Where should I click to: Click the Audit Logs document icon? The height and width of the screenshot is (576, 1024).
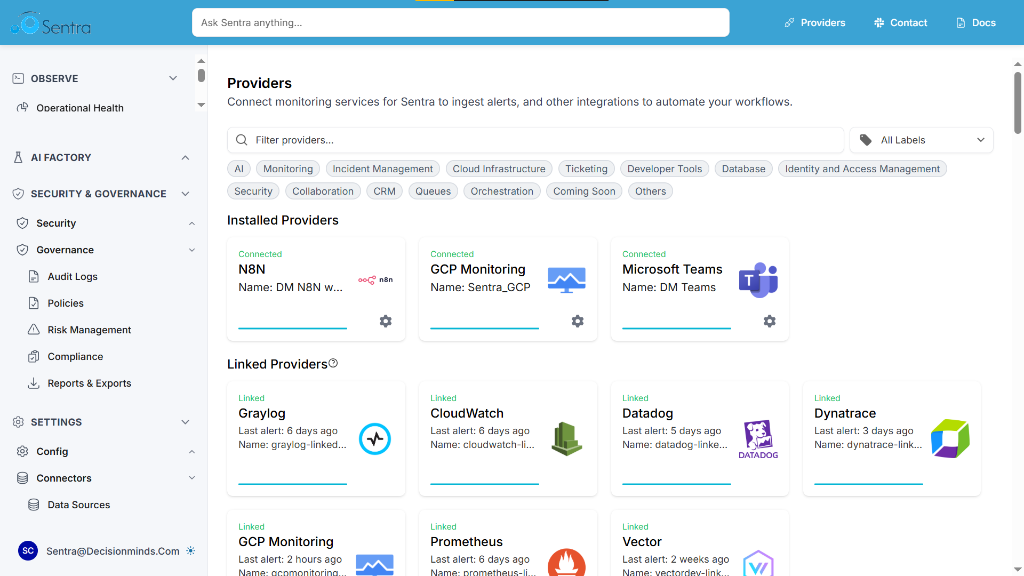click(x=34, y=276)
